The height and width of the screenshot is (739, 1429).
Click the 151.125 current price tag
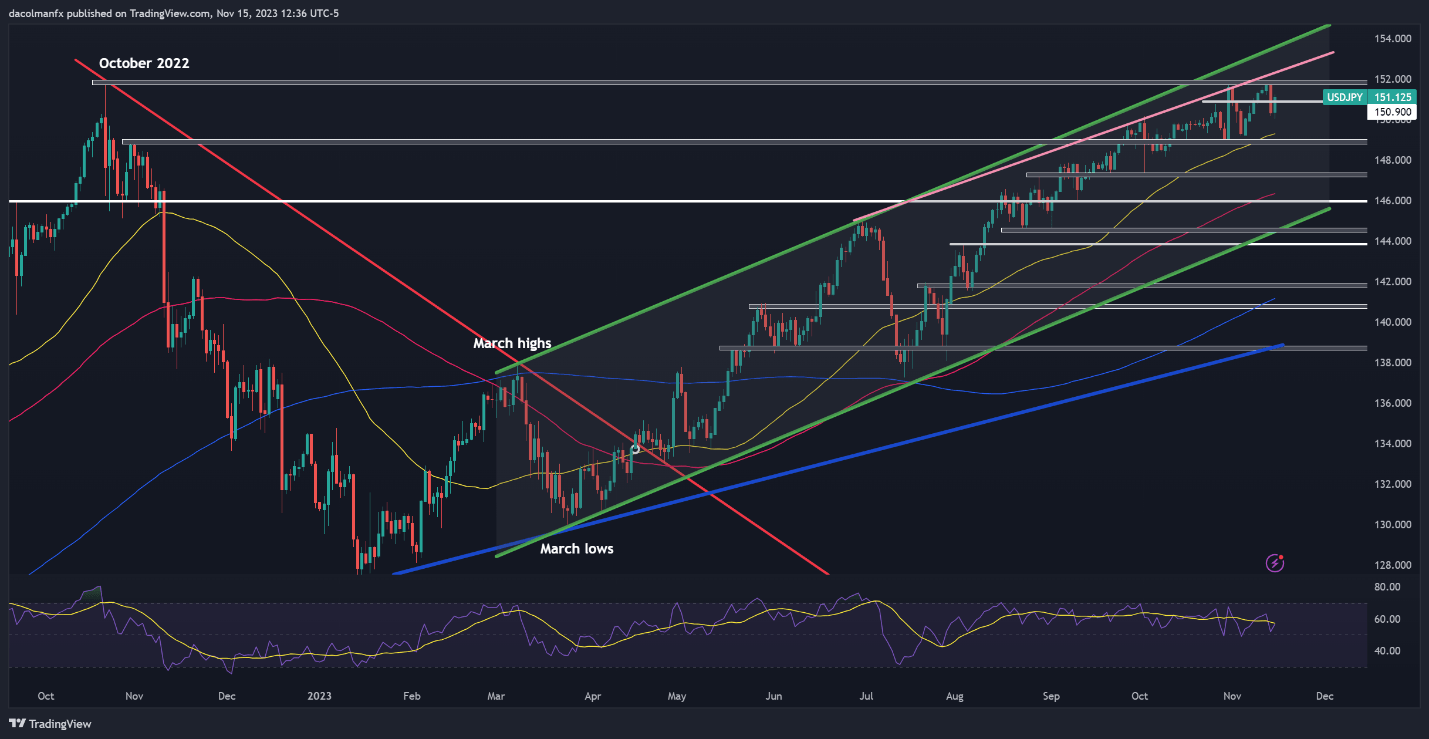point(1393,97)
